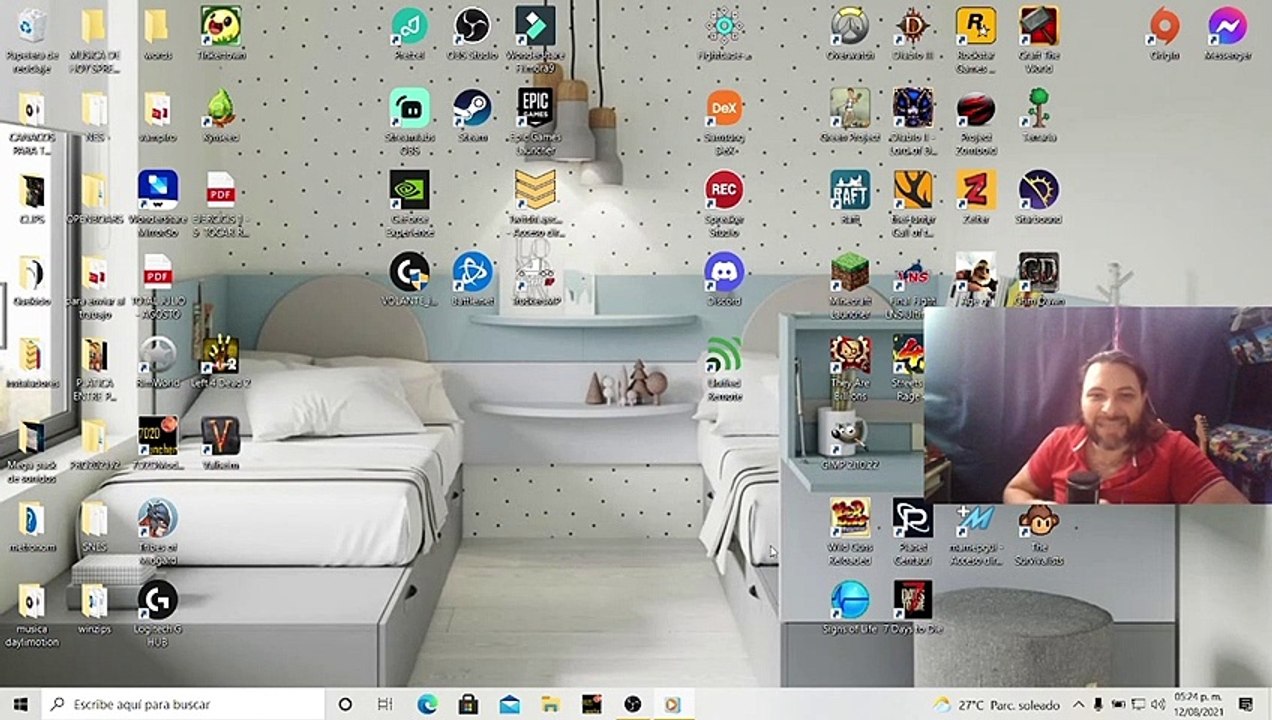The width and height of the screenshot is (1272, 720).
Task: Open Microsoft Store from the taskbar
Action: pyautogui.click(x=468, y=704)
